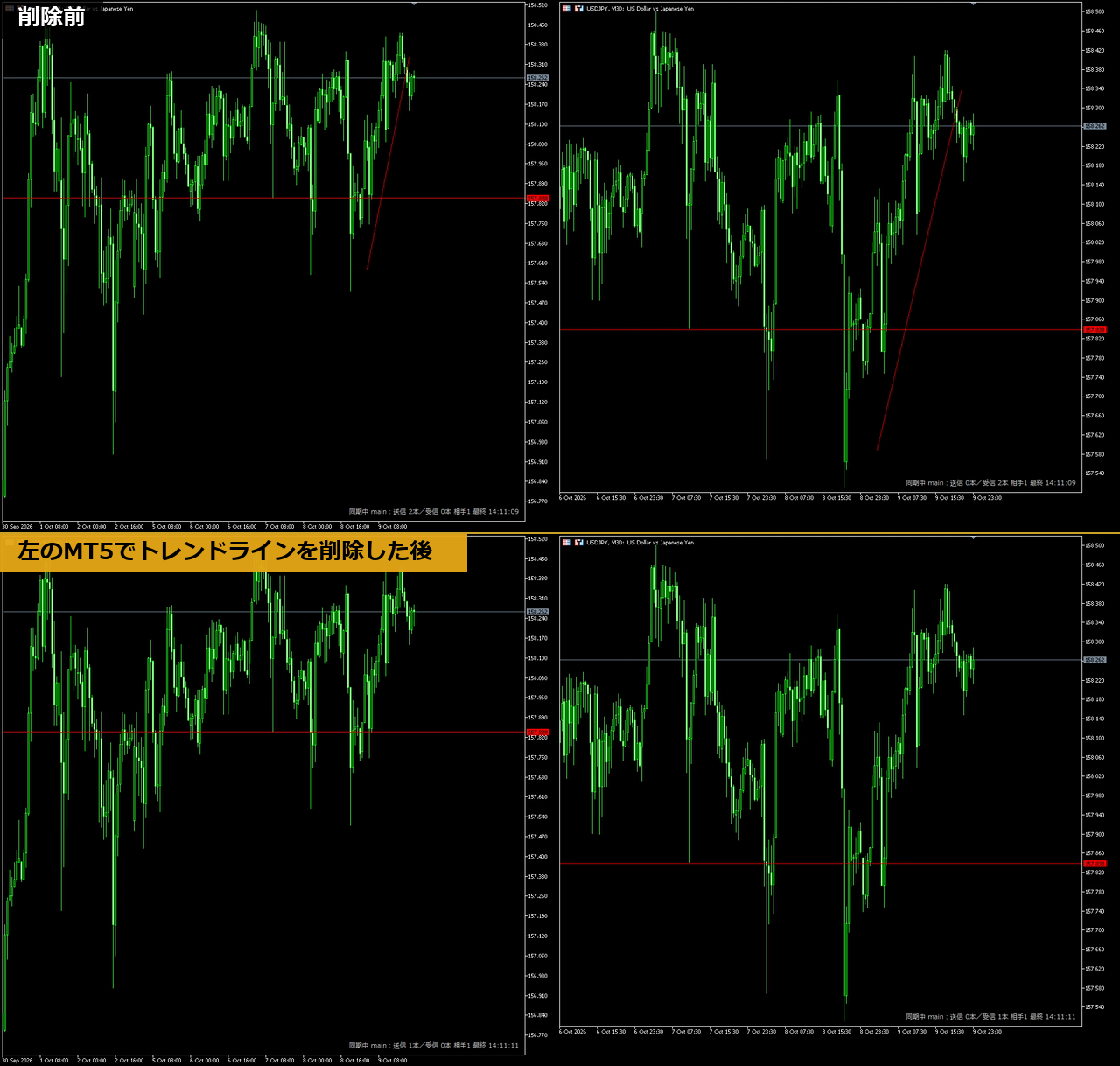Click the one-click trading icon in the upper-right chart header
The width and height of the screenshot is (1120, 1066).
coord(578,9)
